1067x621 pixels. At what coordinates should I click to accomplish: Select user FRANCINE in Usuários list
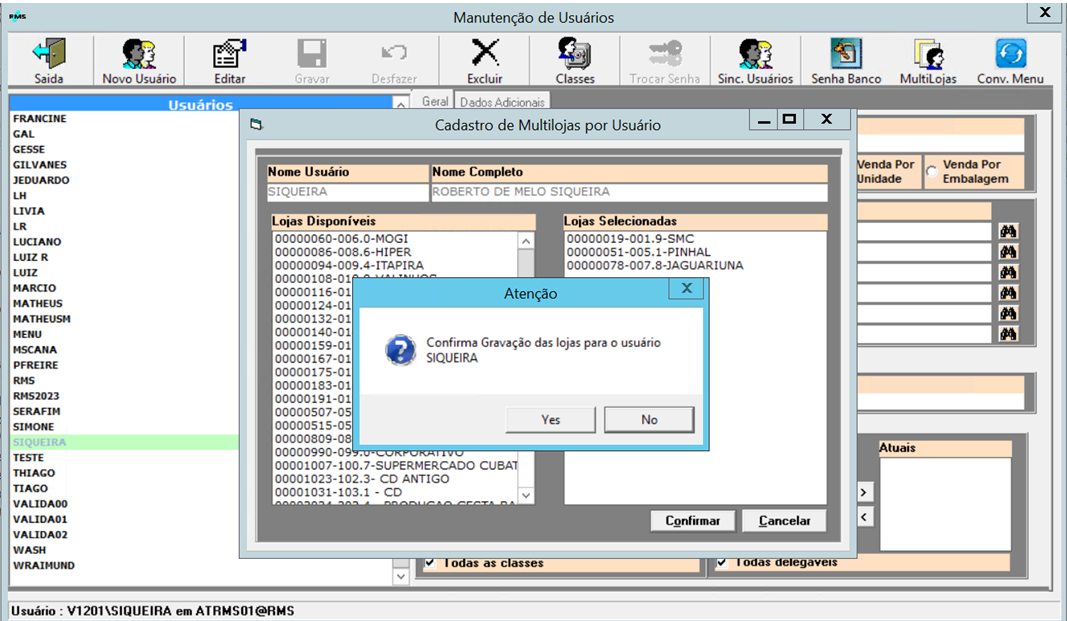(x=39, y=118)
